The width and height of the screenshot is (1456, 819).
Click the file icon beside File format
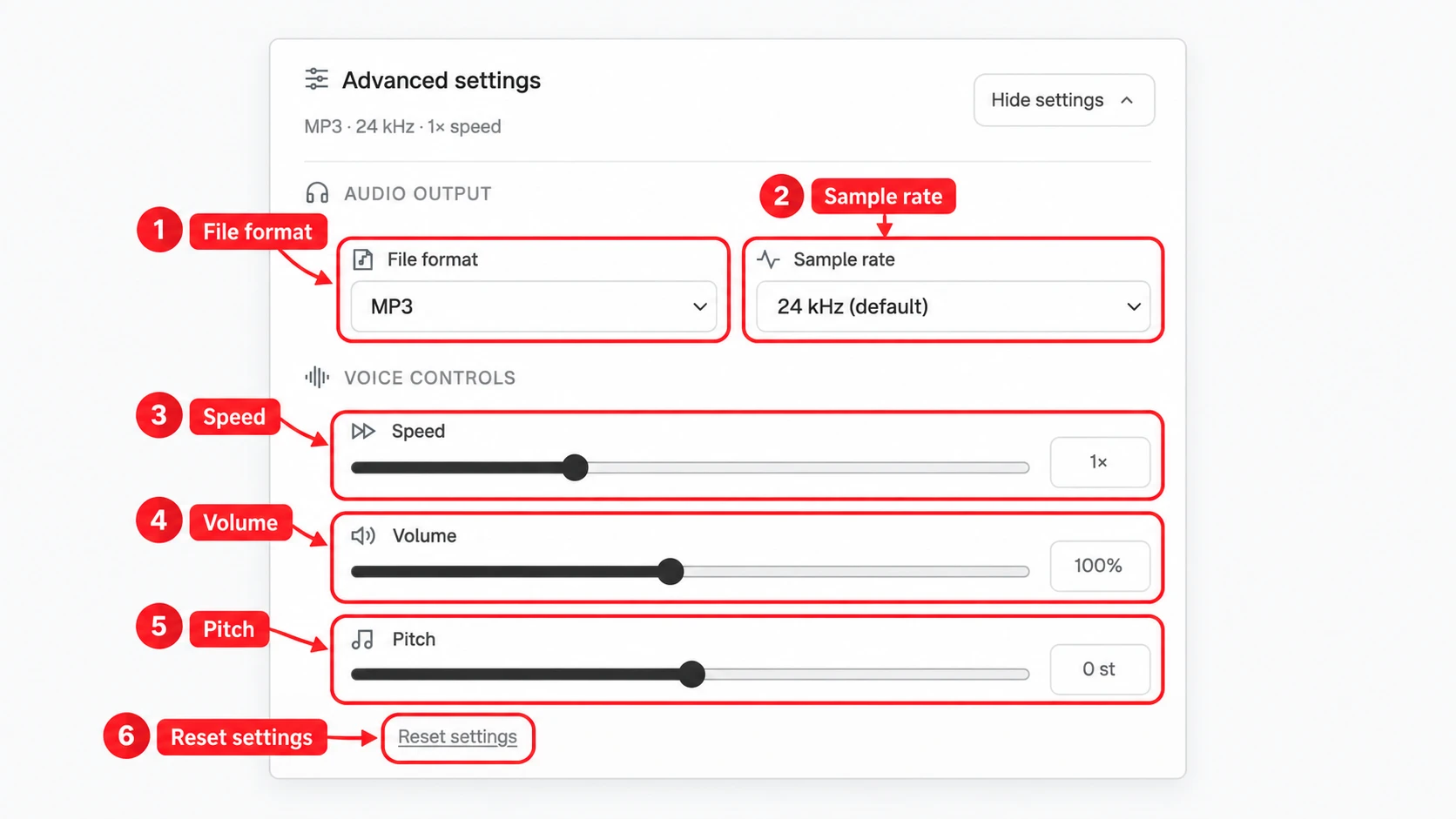click(x=363, y=259)
